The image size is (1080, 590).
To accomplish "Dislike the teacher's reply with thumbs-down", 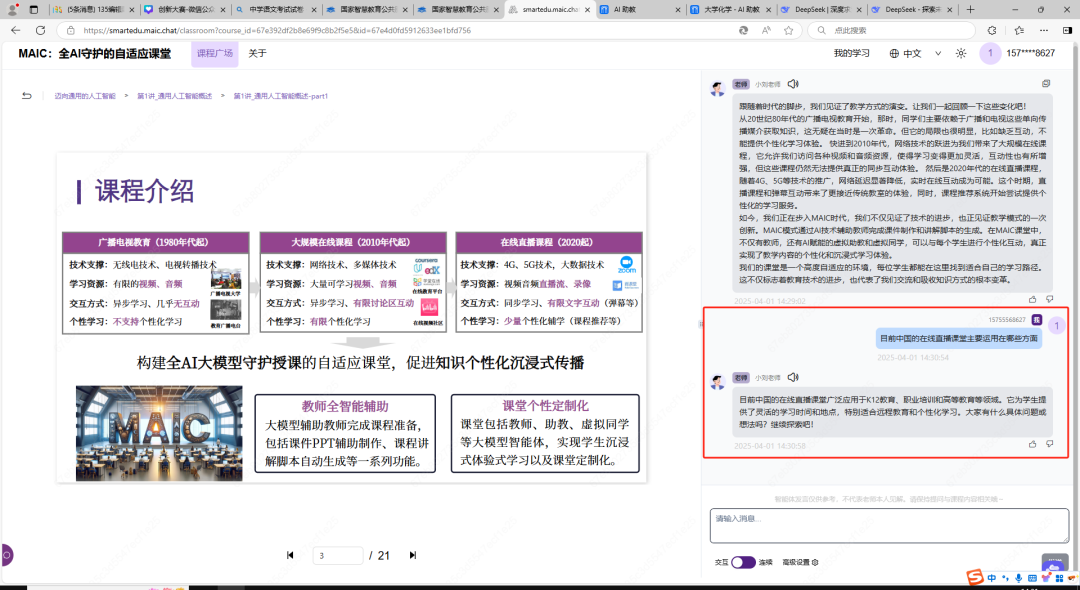I will pos(1048,444).
